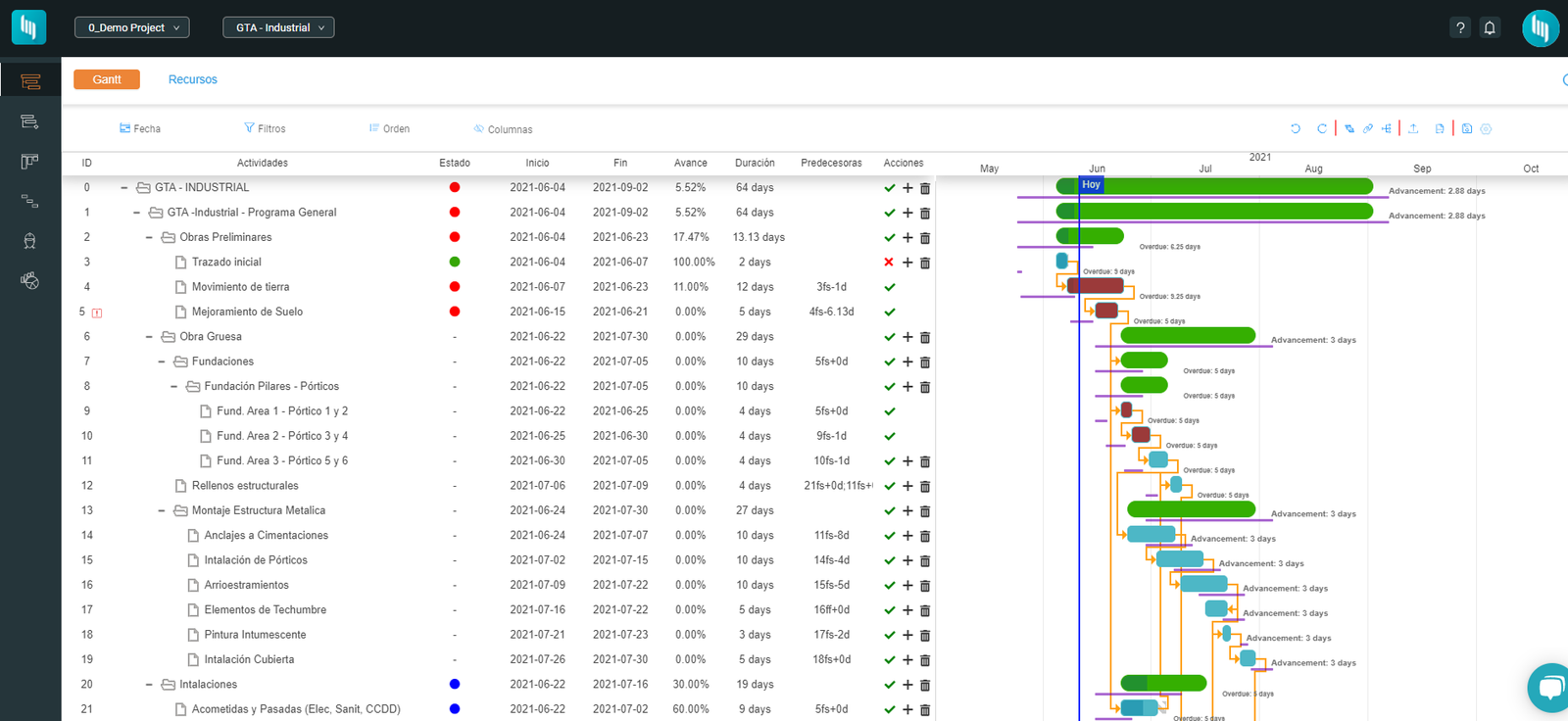Click the undo arrow icon in the toolbar
Image resolution: width=1568 pixels, height=721 pixels.
(1296, 128)
